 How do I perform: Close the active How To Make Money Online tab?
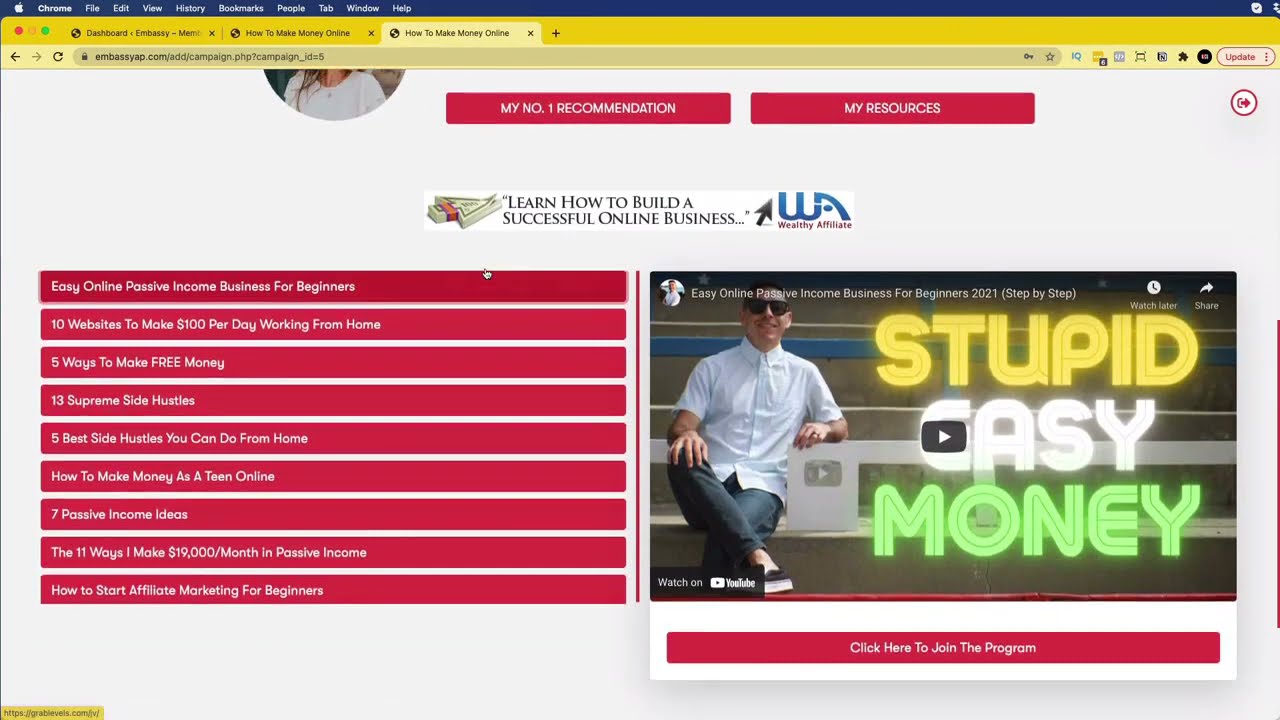[530, 33]
